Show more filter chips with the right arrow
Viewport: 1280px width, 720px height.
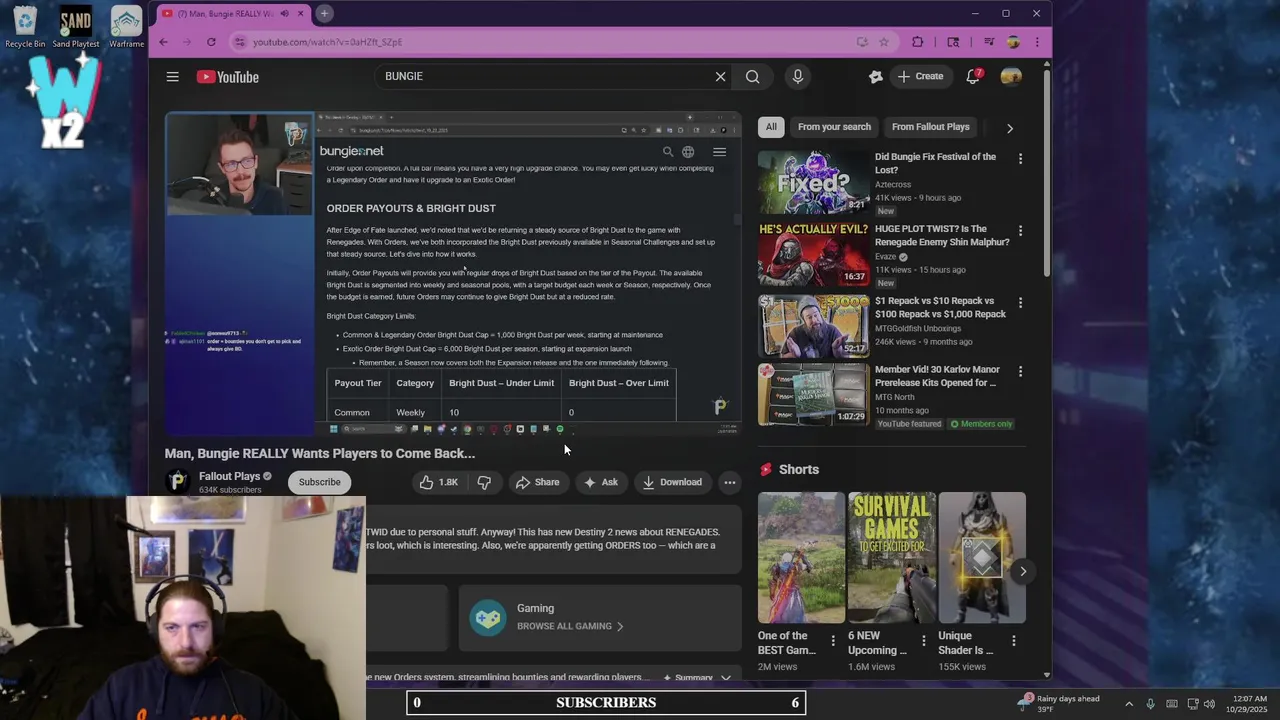click(x=1009, y=128)
